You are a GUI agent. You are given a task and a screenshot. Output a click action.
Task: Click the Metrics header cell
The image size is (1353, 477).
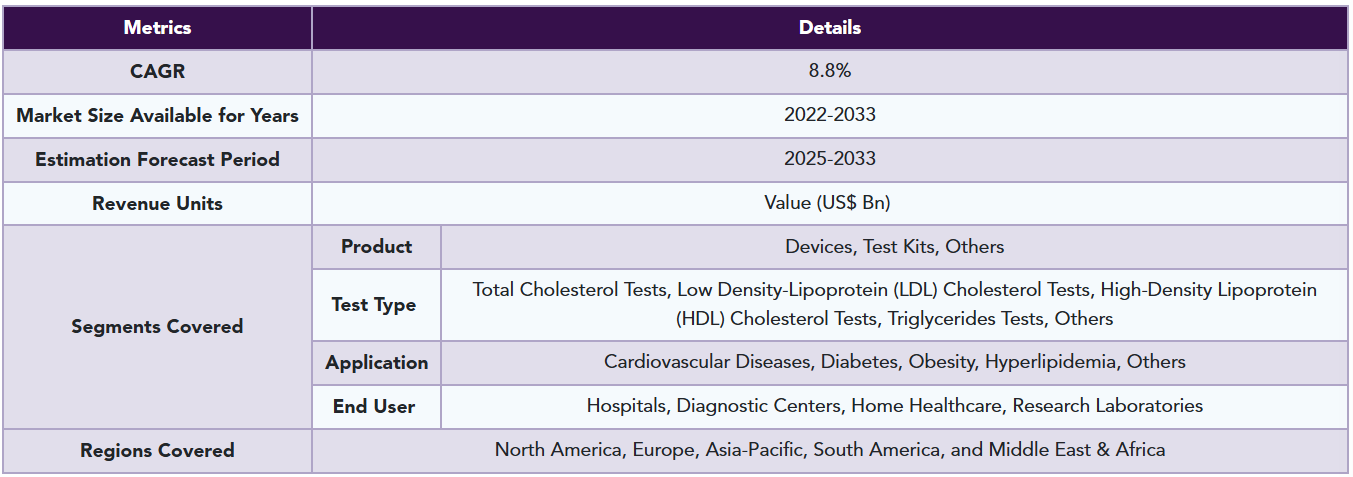157,28
